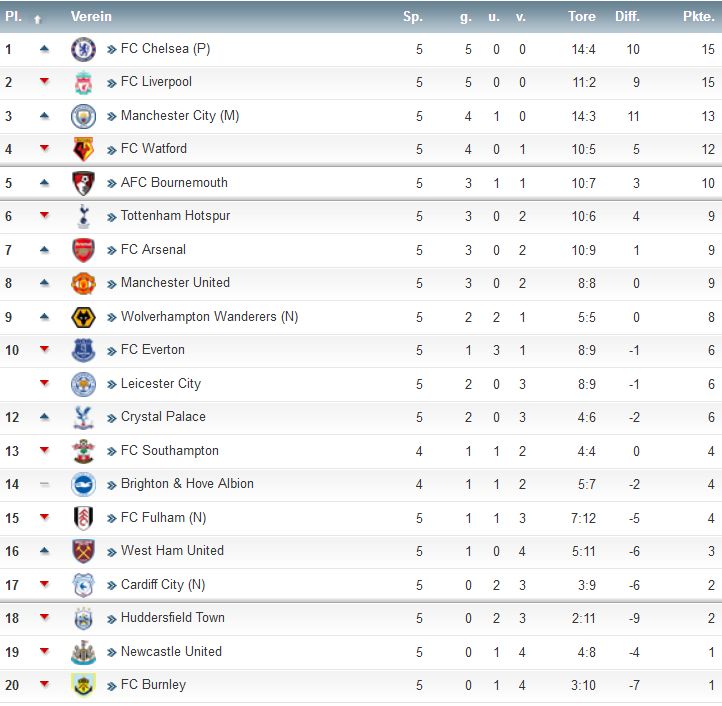Image resolution: width=722 pixels, height=706 pixels.
Task: Click the Newcastle United crest
Action: click(x=83, y=652)
